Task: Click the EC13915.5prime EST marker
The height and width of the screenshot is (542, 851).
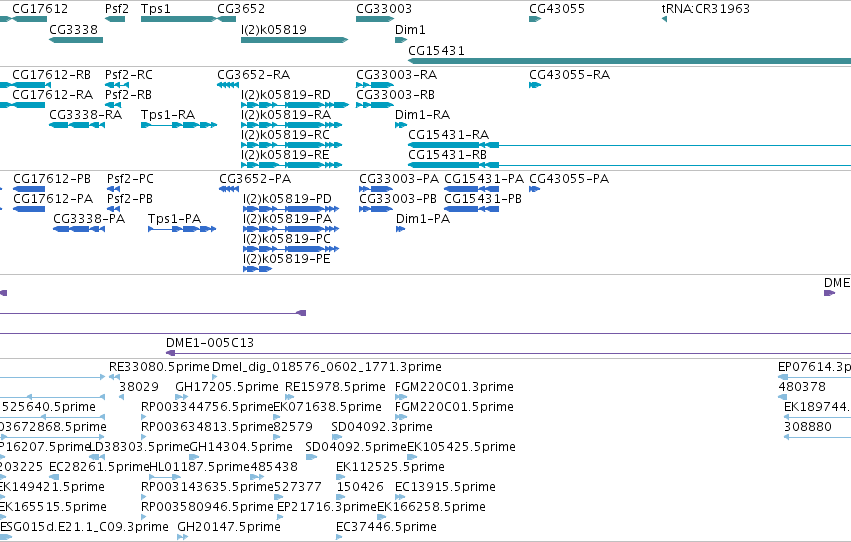Action: coord(399,497)
